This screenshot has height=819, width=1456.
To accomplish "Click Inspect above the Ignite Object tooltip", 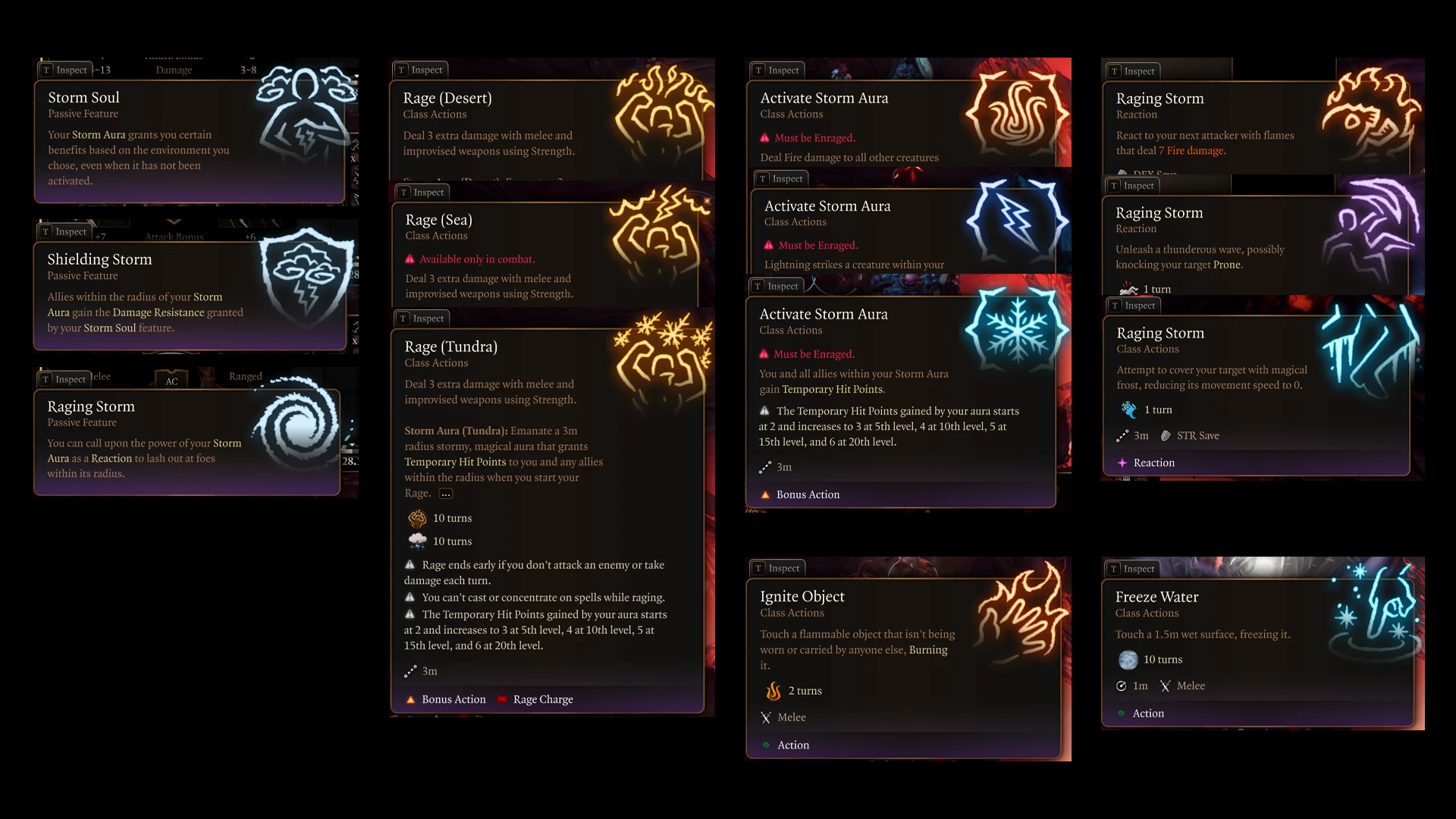I will pos(777,568).
